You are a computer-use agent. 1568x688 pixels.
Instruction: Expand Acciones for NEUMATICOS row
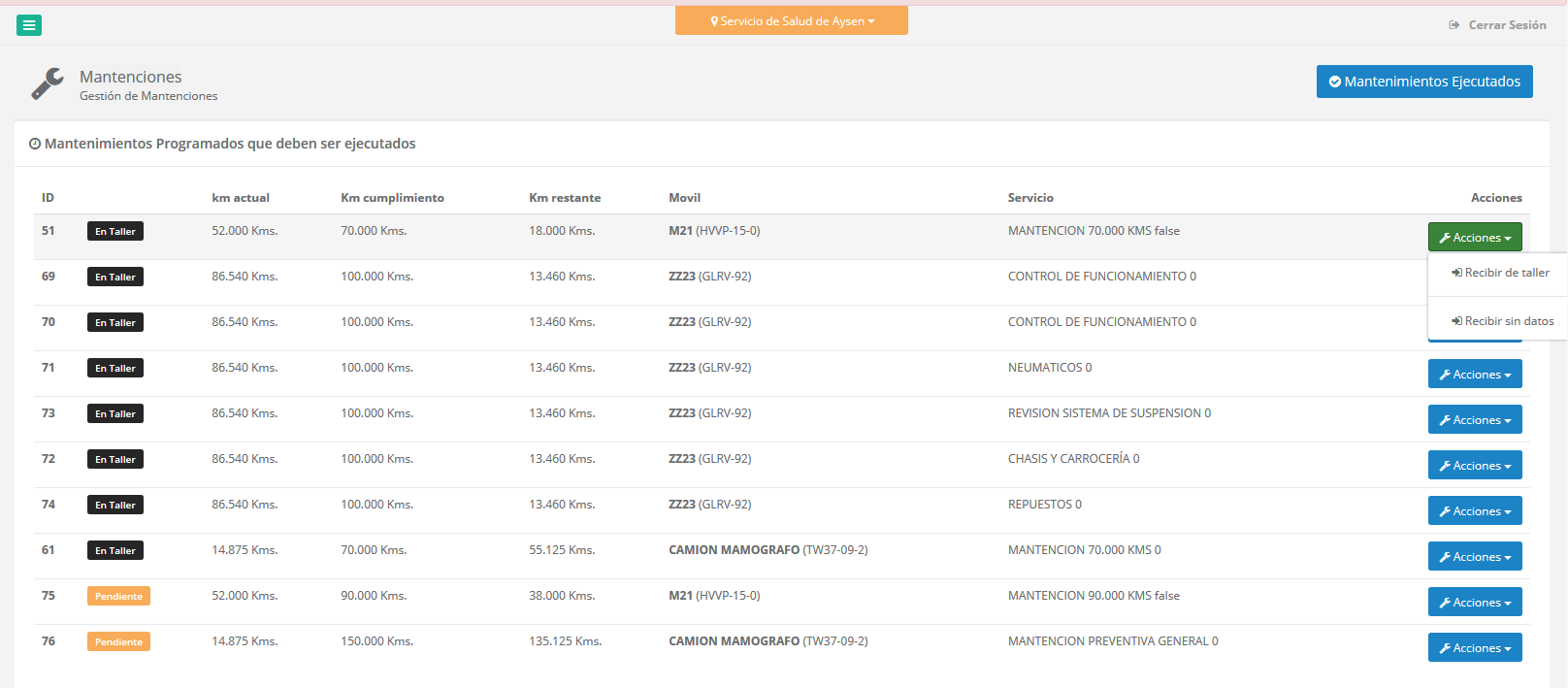click(x=1474, y=375)
